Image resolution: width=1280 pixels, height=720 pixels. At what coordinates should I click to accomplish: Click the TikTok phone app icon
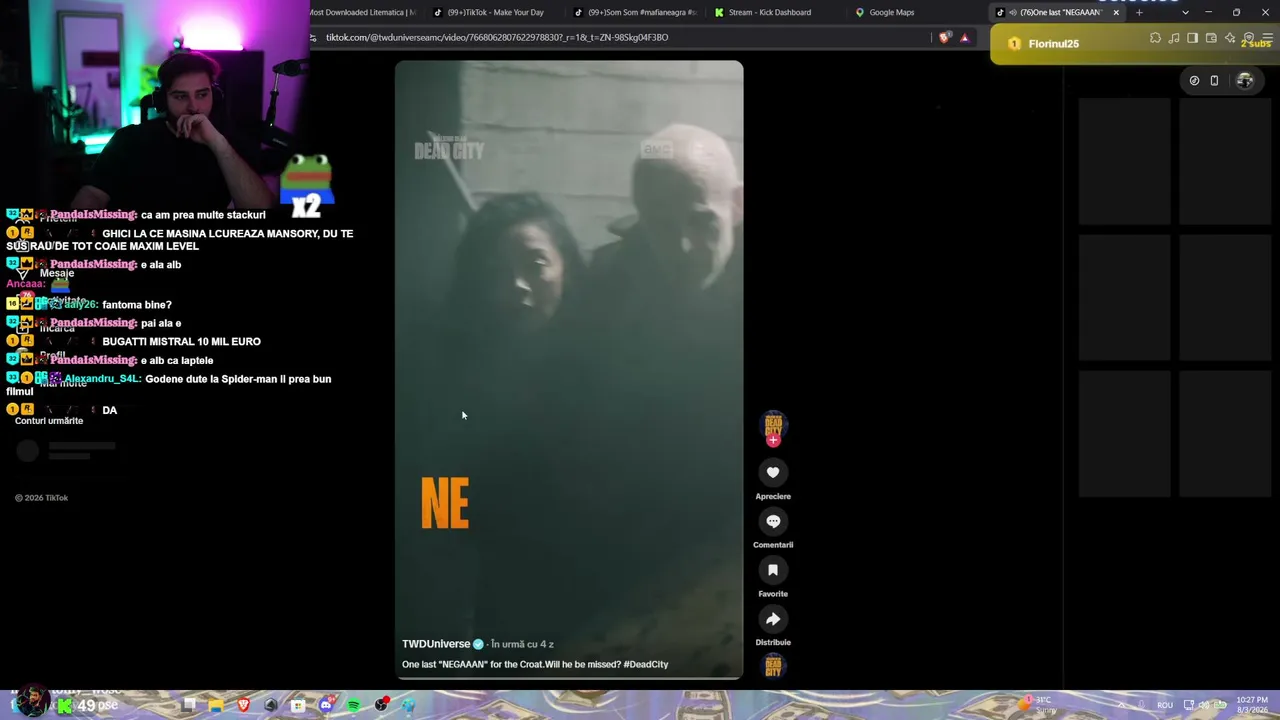point(1215,81)
